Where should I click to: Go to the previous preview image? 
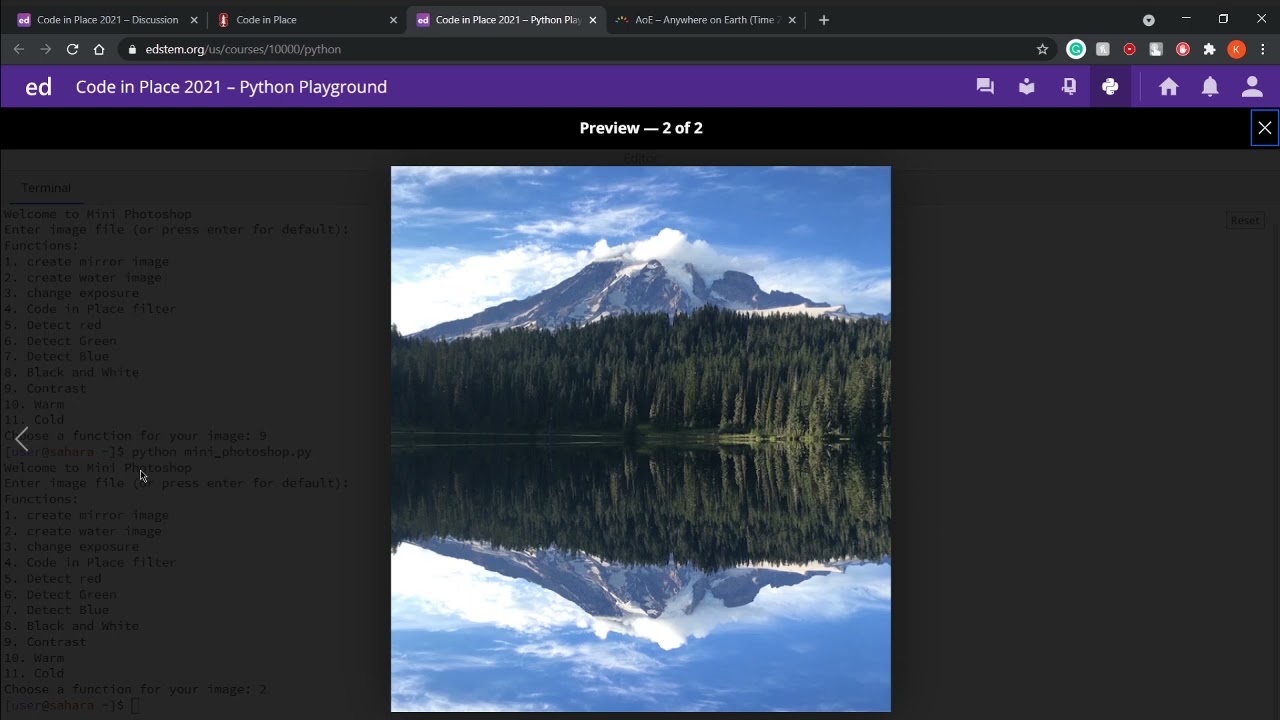[21, 439]
